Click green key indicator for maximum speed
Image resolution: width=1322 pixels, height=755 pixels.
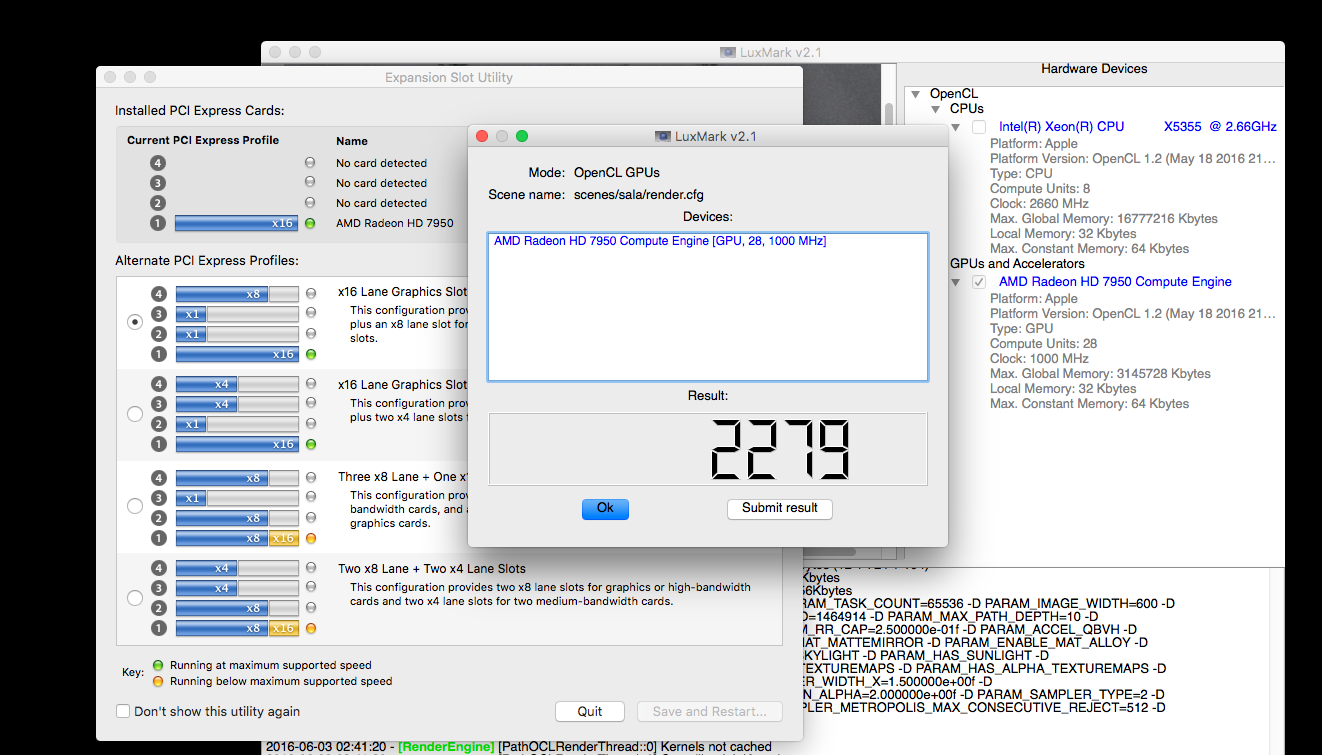point(158,665)
